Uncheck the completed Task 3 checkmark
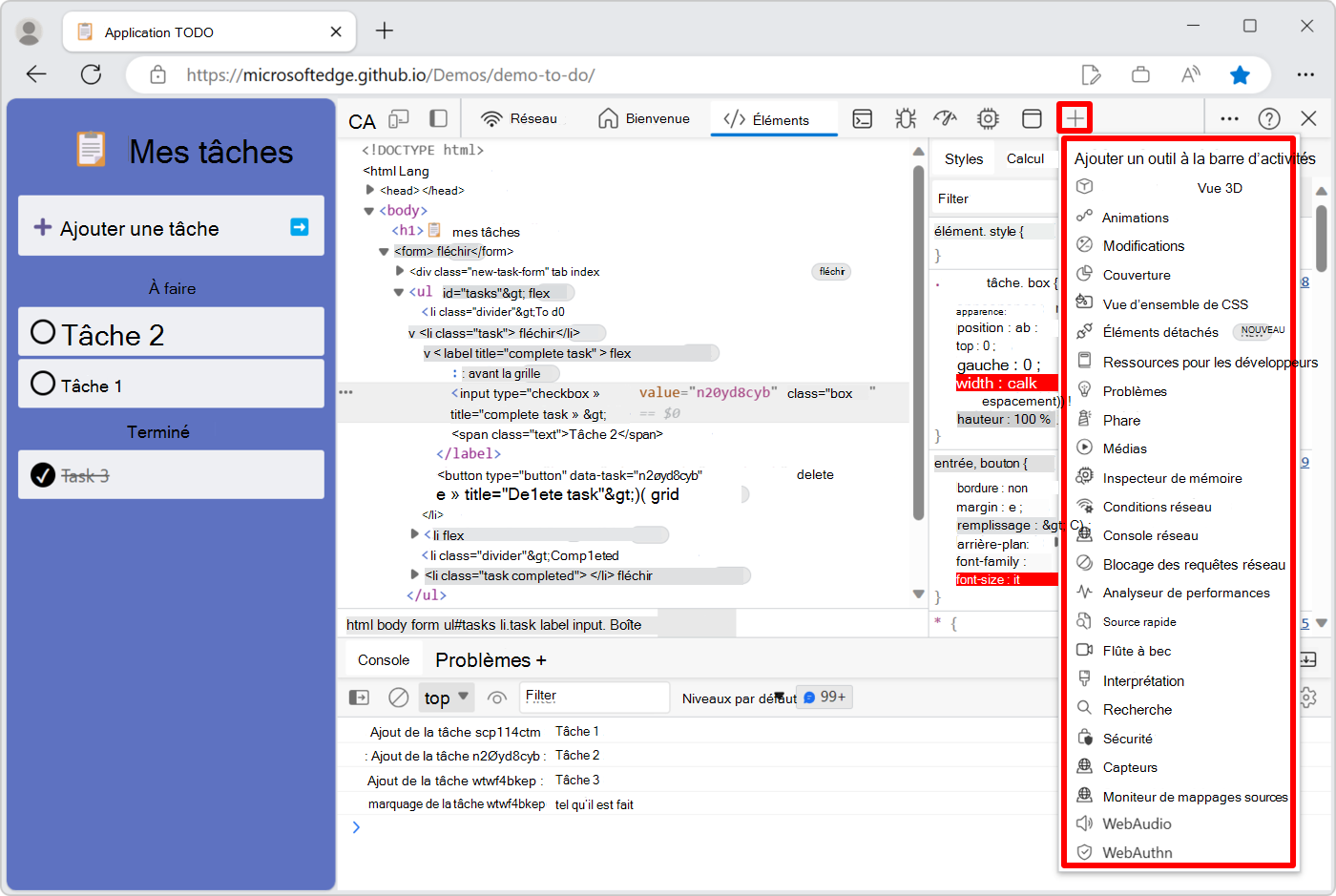1336x896 pixels. pos(42,474)
